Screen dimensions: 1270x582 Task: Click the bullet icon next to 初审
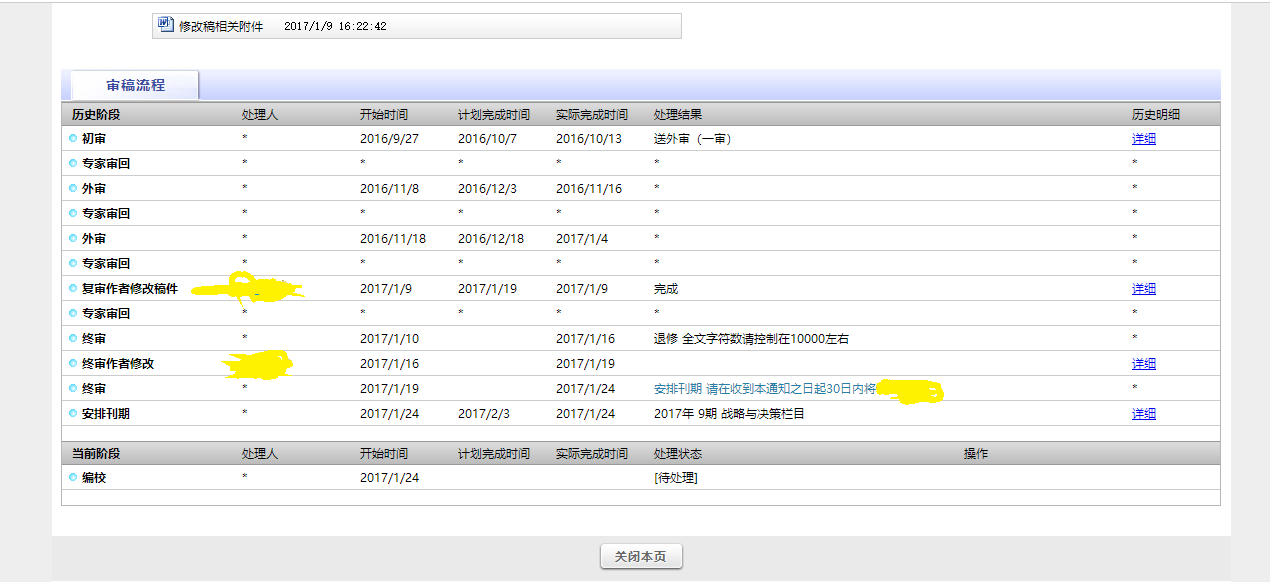tap(73, 139)
